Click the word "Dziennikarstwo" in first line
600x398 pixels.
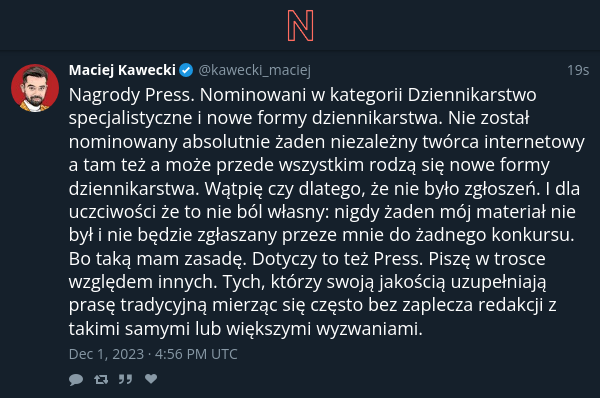coord(472,95)
